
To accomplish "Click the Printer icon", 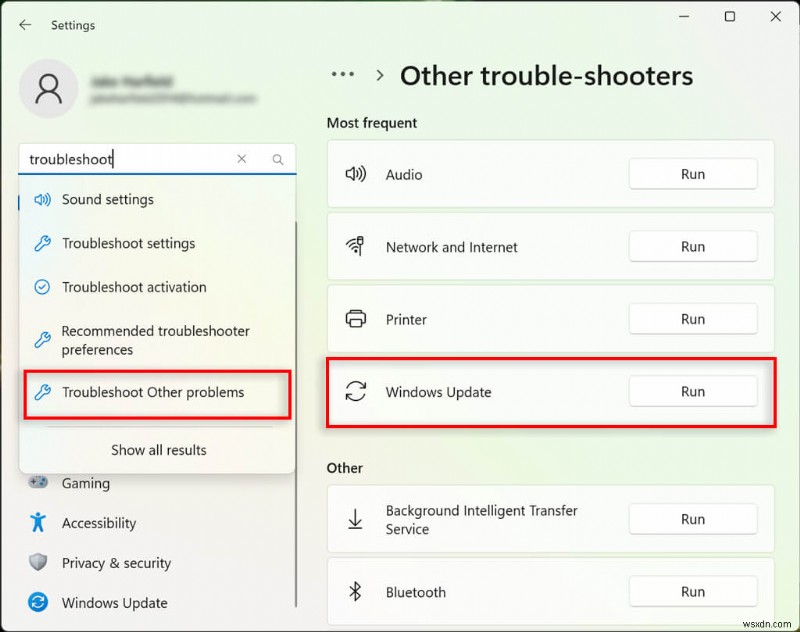I will pos(356,319).
